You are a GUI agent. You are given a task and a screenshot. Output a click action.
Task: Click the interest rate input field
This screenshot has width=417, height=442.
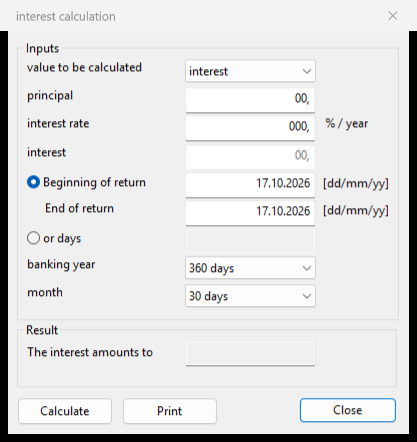click(250, 127)
